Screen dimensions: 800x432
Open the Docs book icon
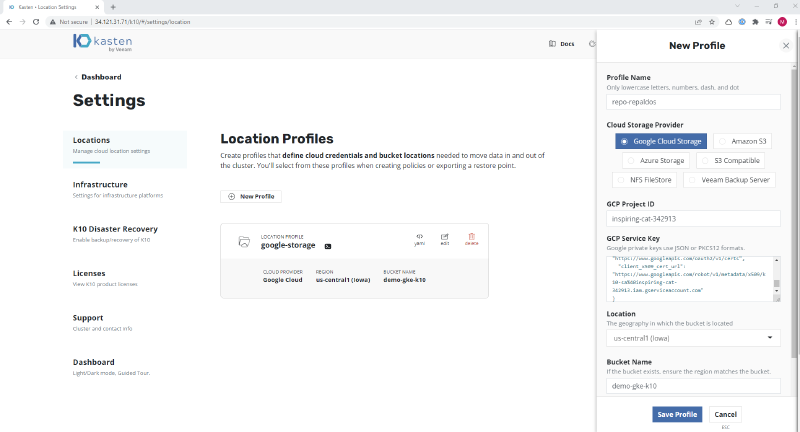552,44
